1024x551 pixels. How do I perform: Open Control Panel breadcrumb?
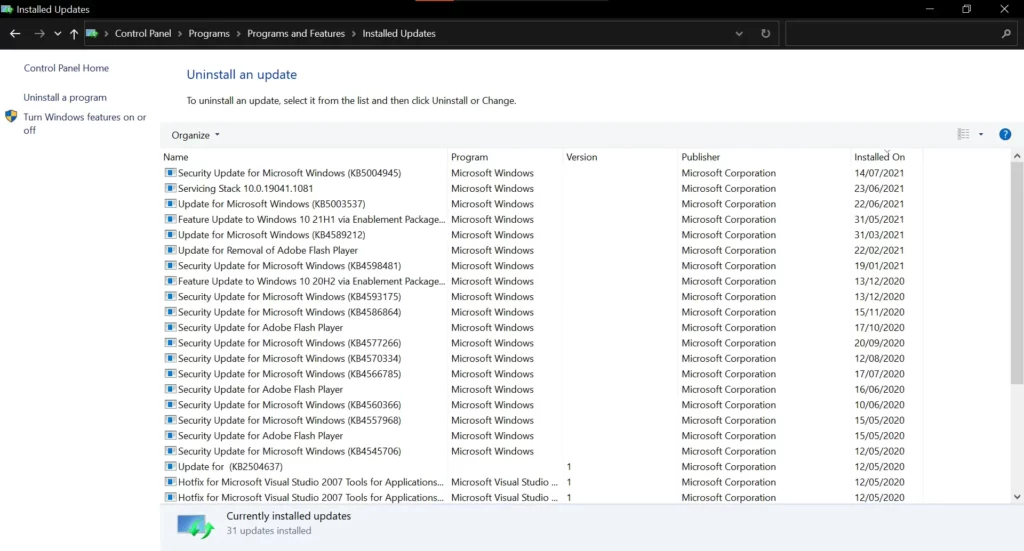143,33
